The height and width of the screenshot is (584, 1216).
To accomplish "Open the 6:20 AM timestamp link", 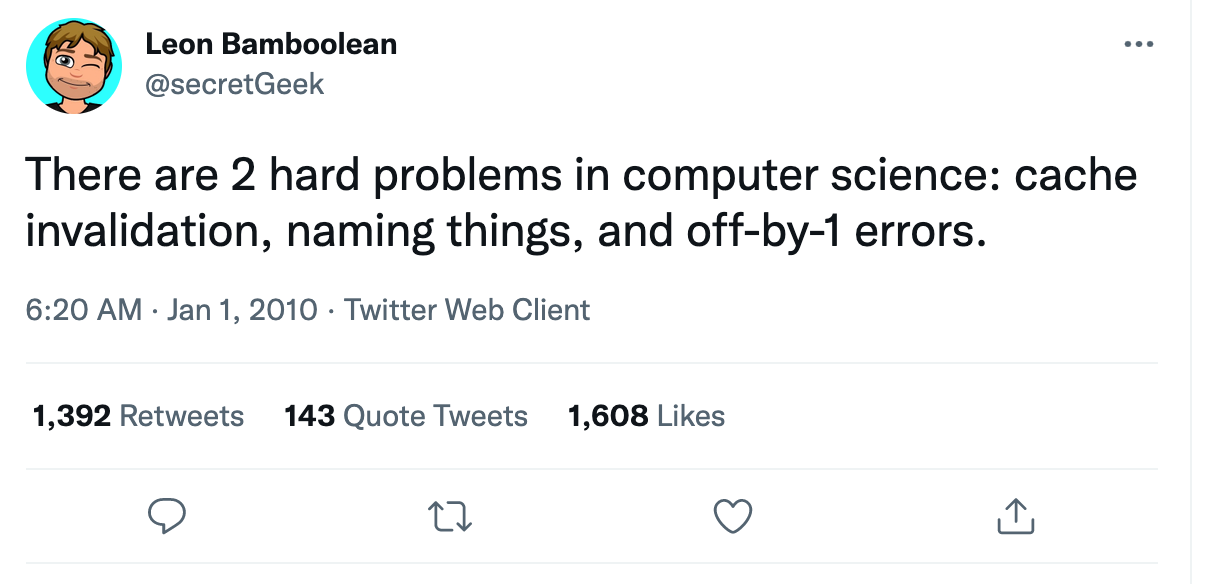I will point(84,310).
